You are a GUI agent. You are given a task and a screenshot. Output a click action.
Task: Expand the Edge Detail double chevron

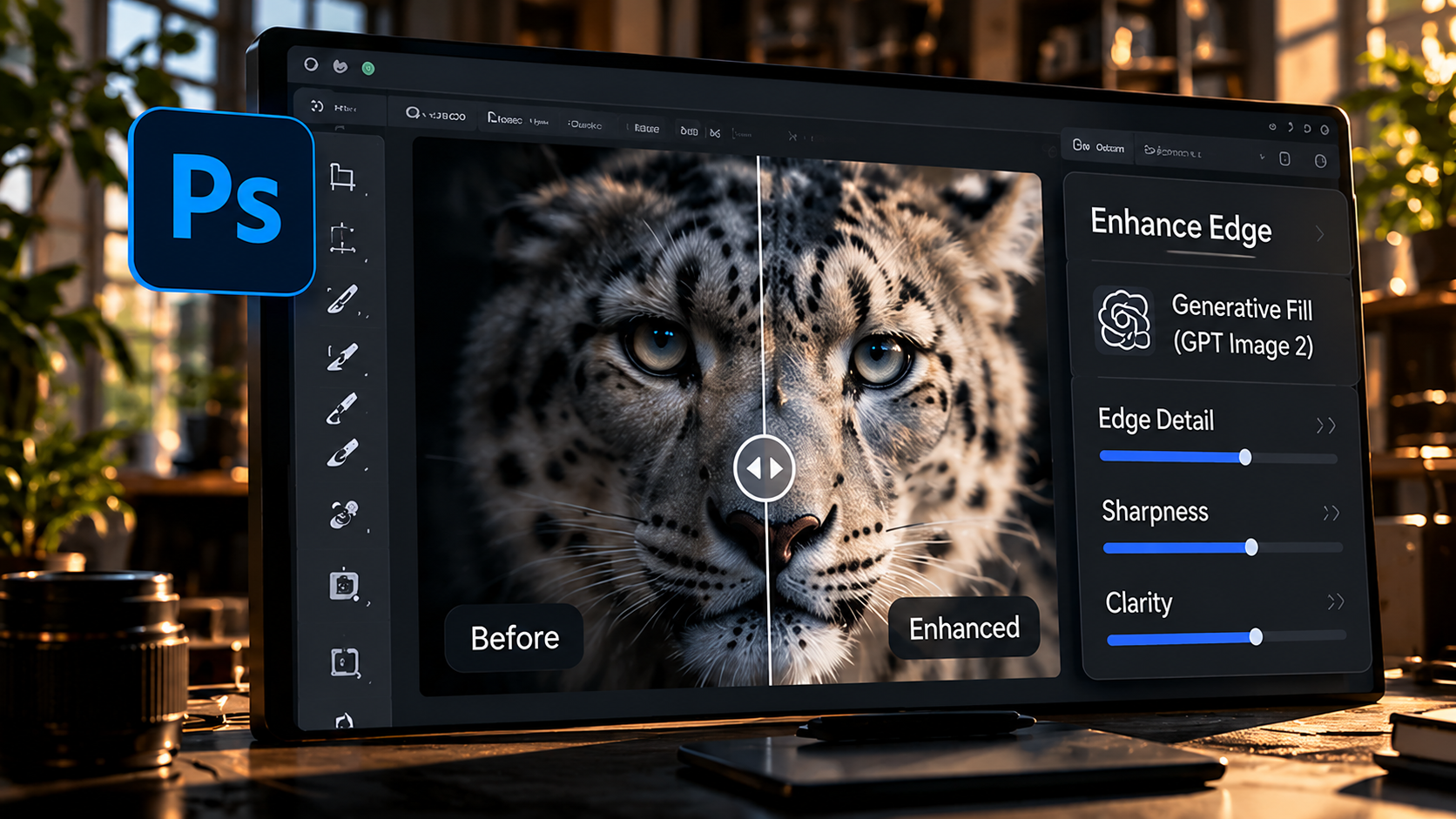(1325, 426)
